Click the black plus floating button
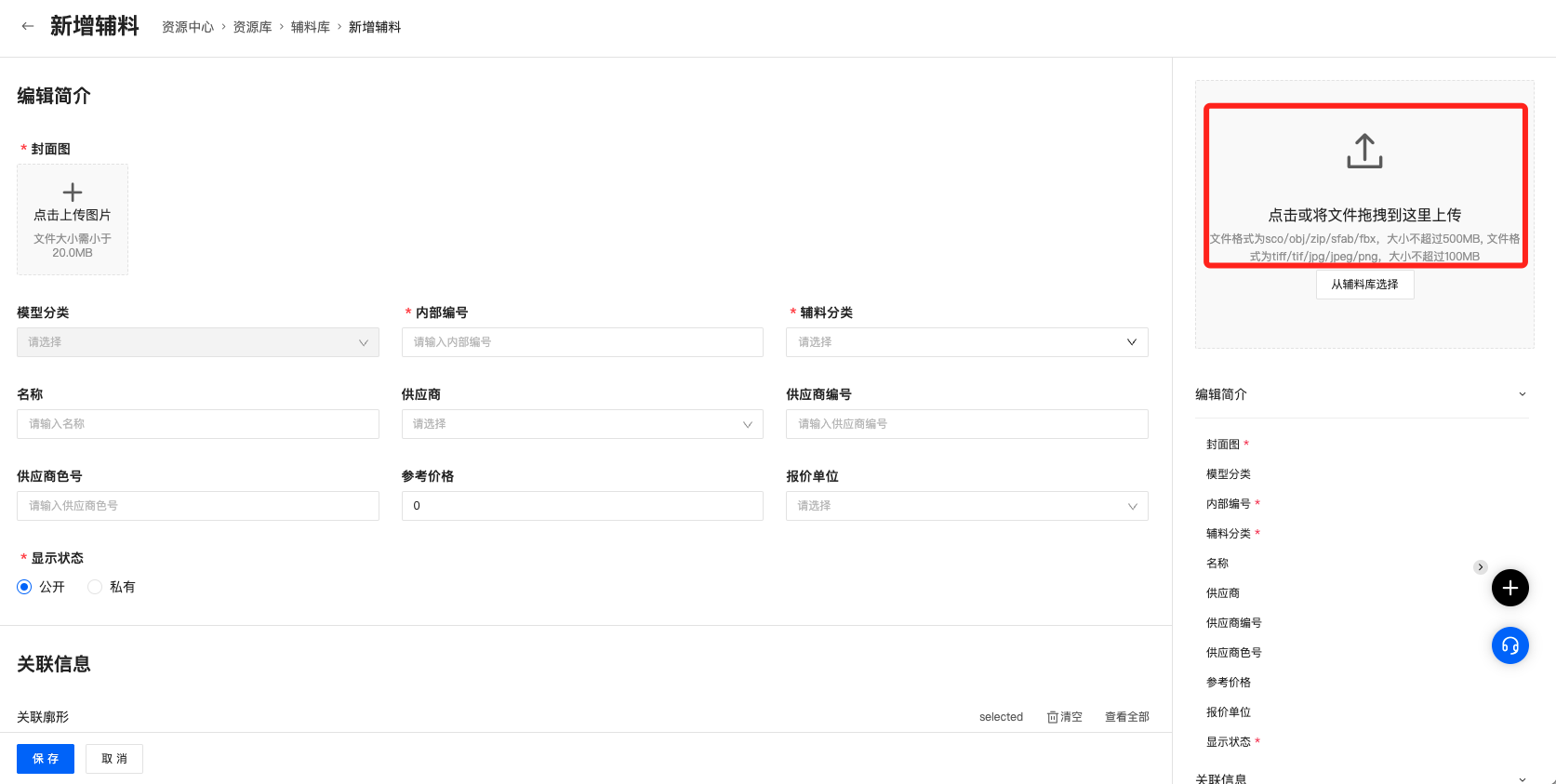This screenshot has width=1556, height=784. coord(1509,588)
